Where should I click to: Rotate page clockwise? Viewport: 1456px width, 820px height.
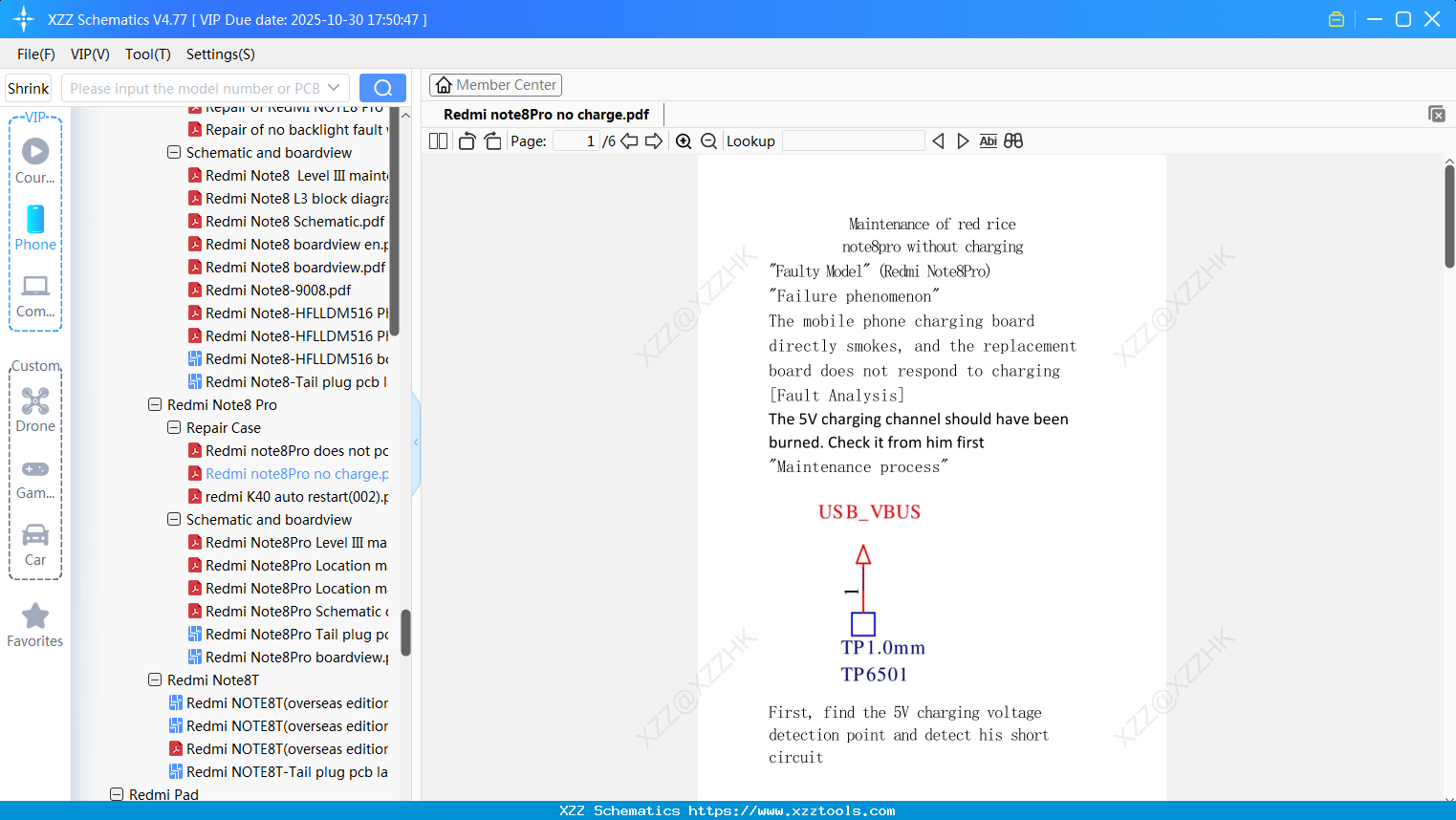click(492, 140)
